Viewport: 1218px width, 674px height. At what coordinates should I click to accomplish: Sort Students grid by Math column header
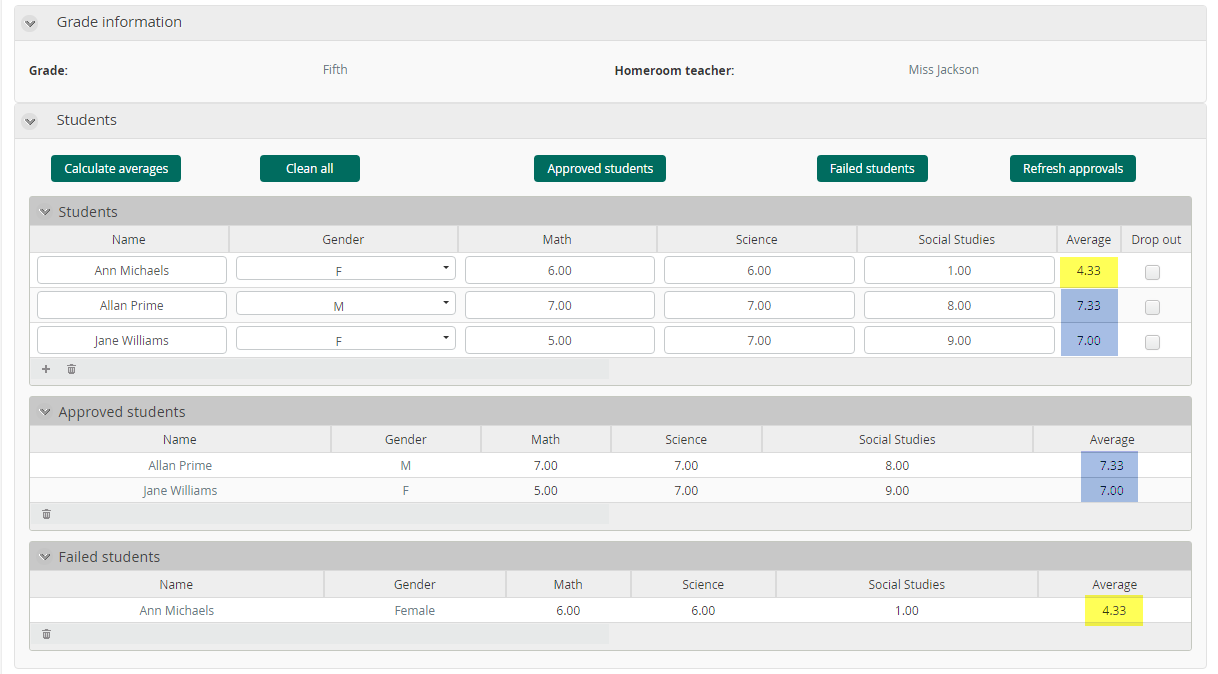(x=557, y=240)
